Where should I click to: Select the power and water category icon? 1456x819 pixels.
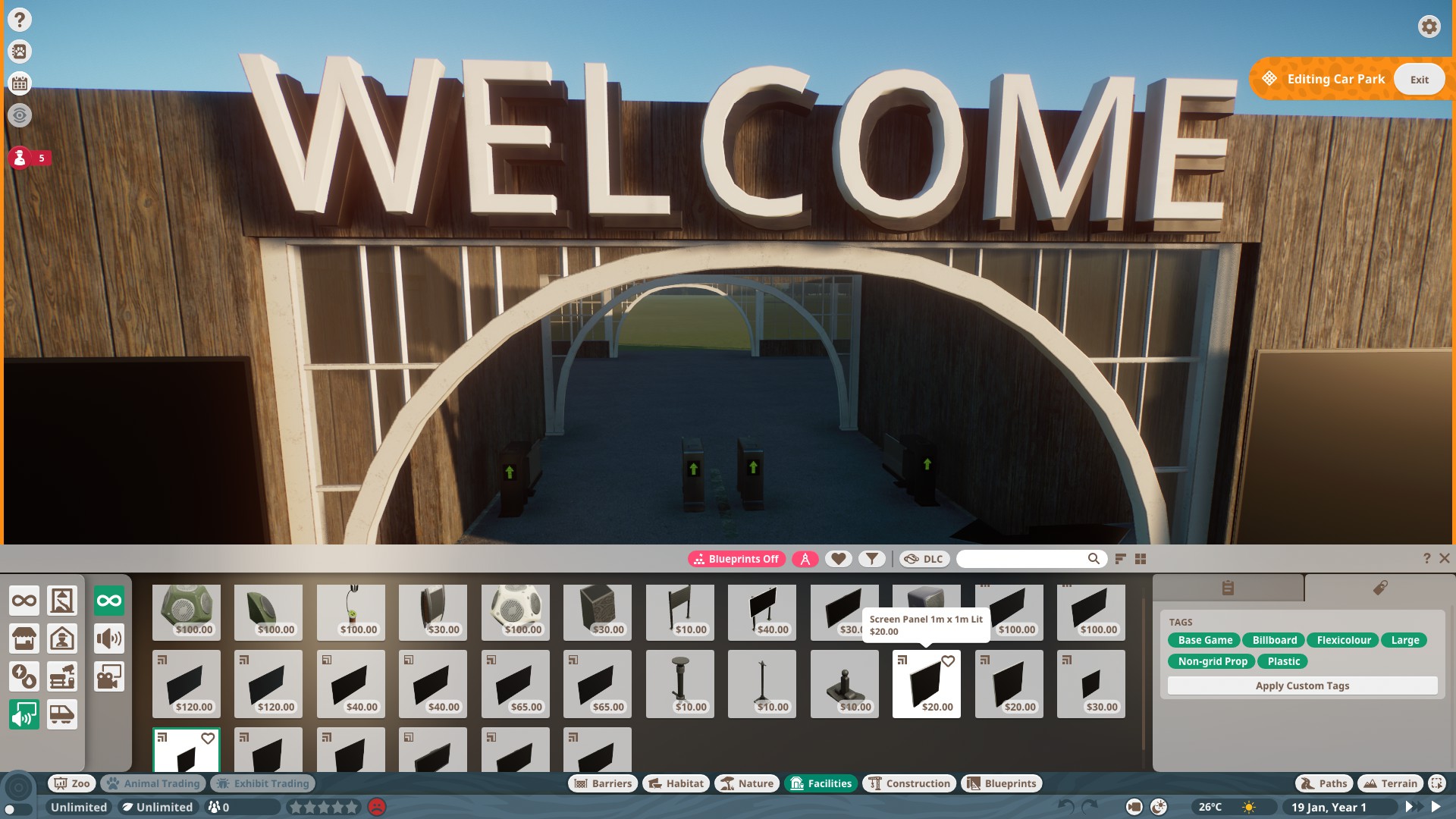click(x=24, y=676)
